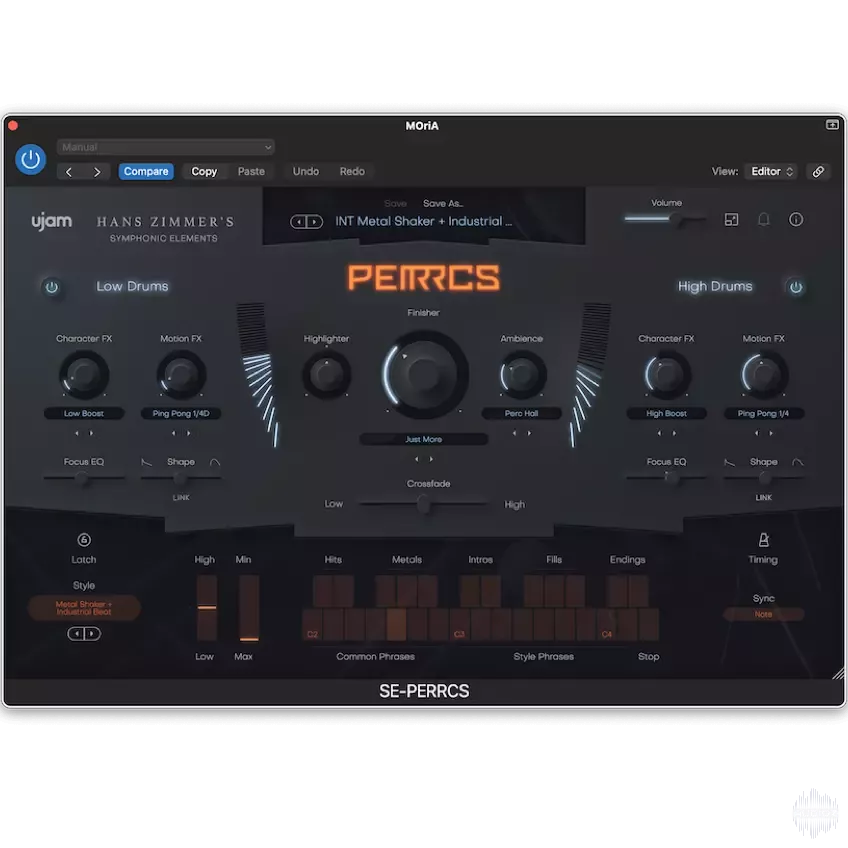Open the Metal Shaker + Industrial Beat style
Screen dimensions: 848x848
click(x=84, y=608)
